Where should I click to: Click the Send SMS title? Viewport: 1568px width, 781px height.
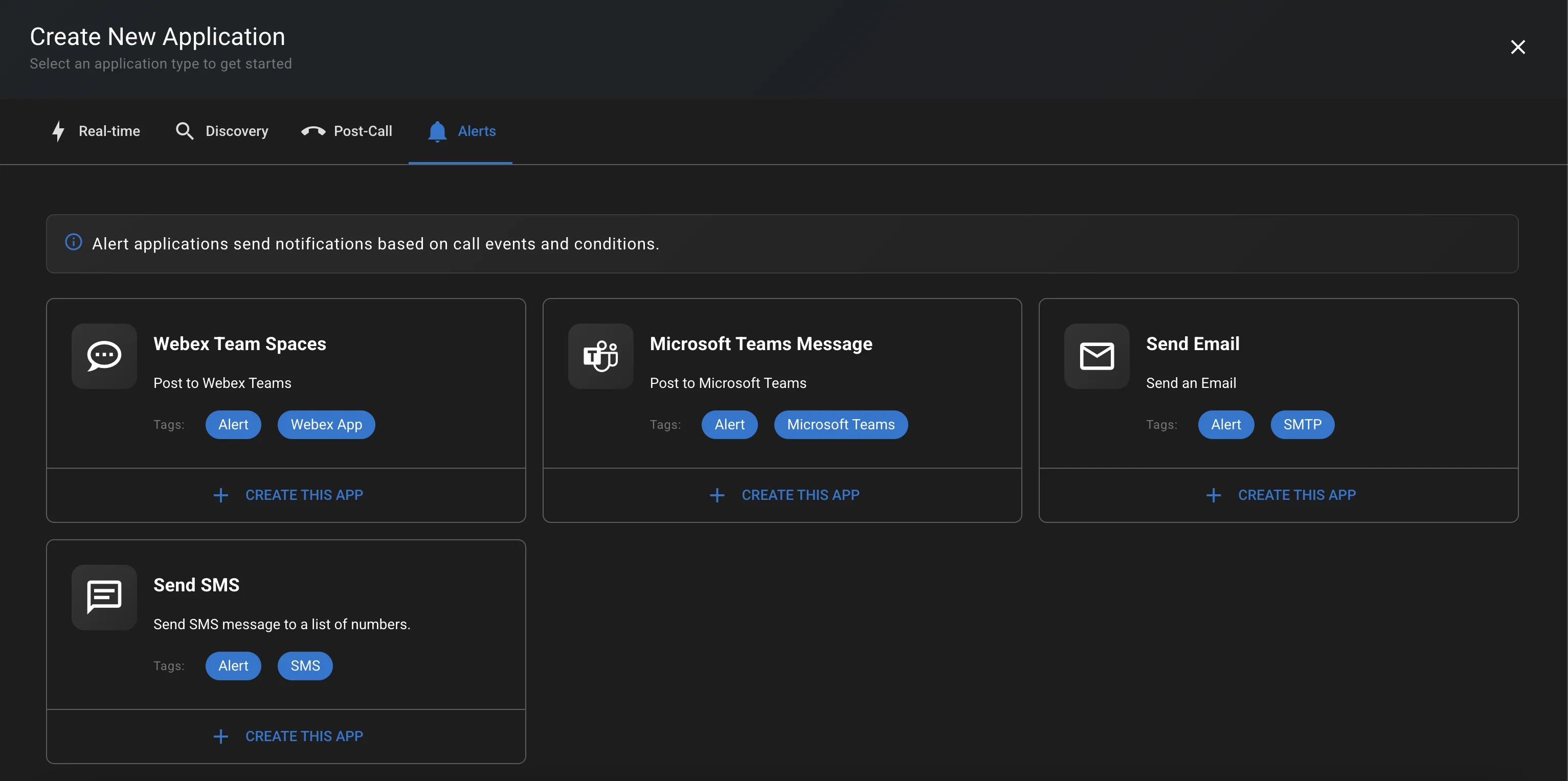pyautogui.click(x=196, y=585)
